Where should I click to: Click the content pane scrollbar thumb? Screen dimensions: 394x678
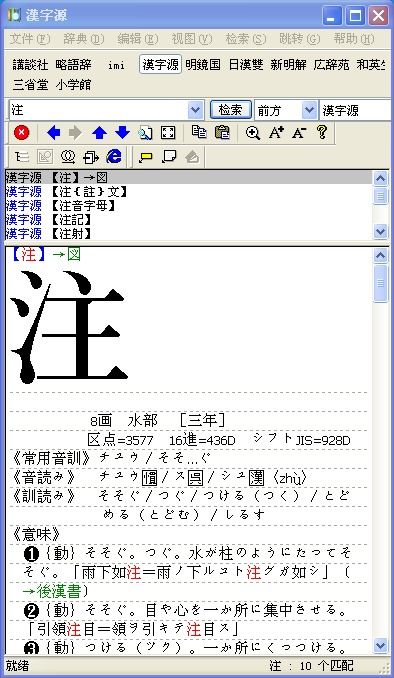[x=381, y=283]
